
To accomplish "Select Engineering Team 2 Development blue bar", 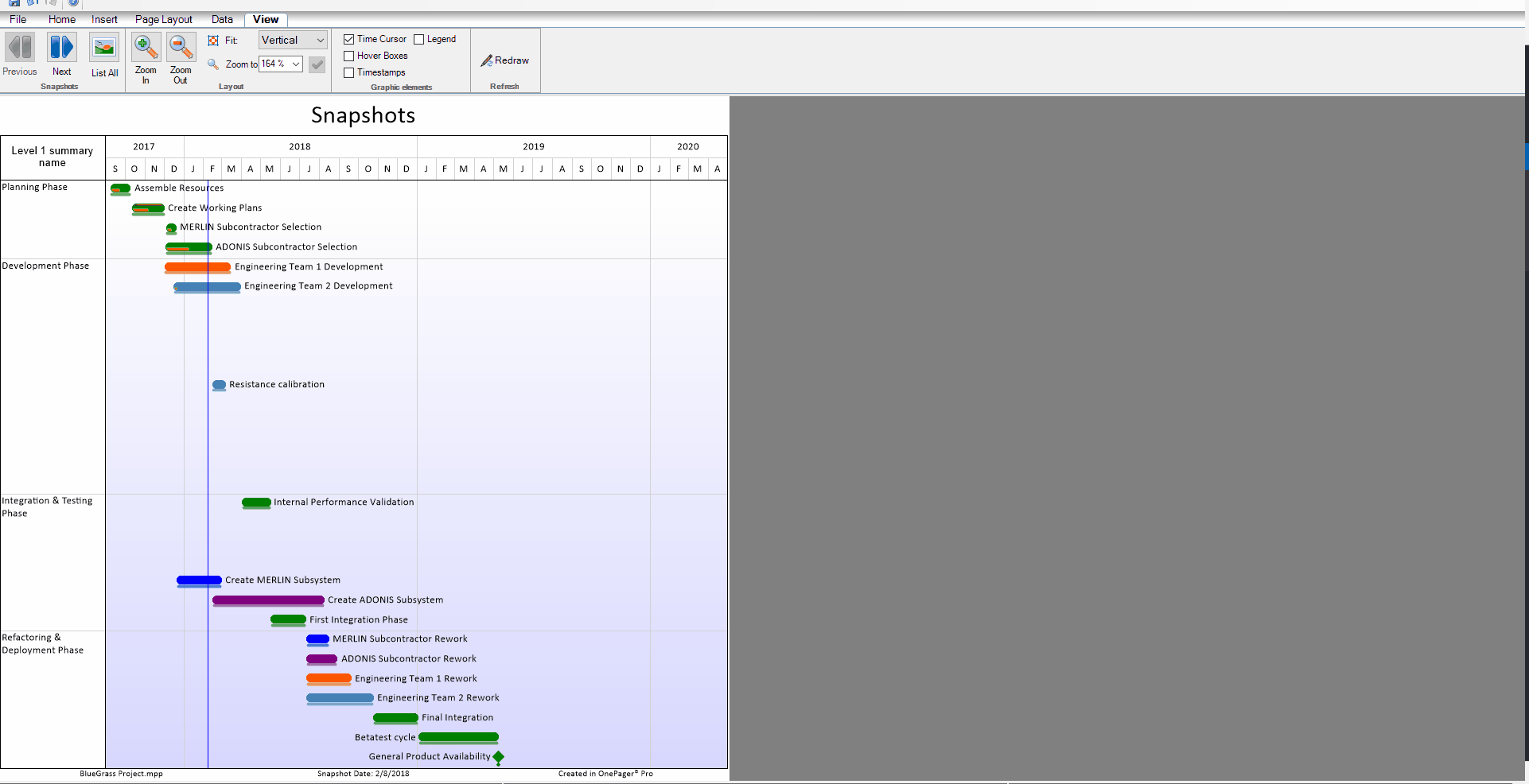I will click(207, 286).
